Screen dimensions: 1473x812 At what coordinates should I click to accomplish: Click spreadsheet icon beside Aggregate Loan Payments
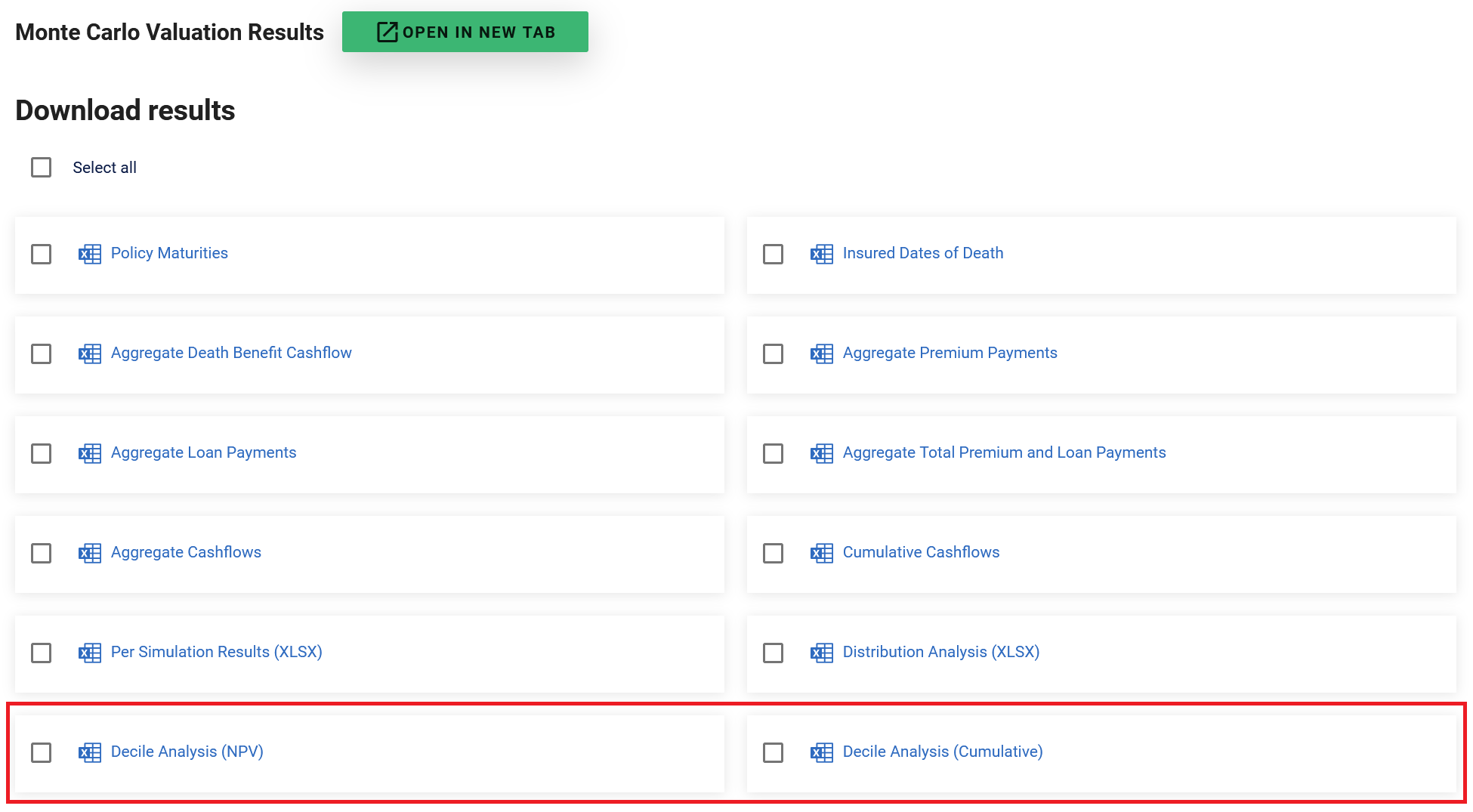[x=89, y=453]
